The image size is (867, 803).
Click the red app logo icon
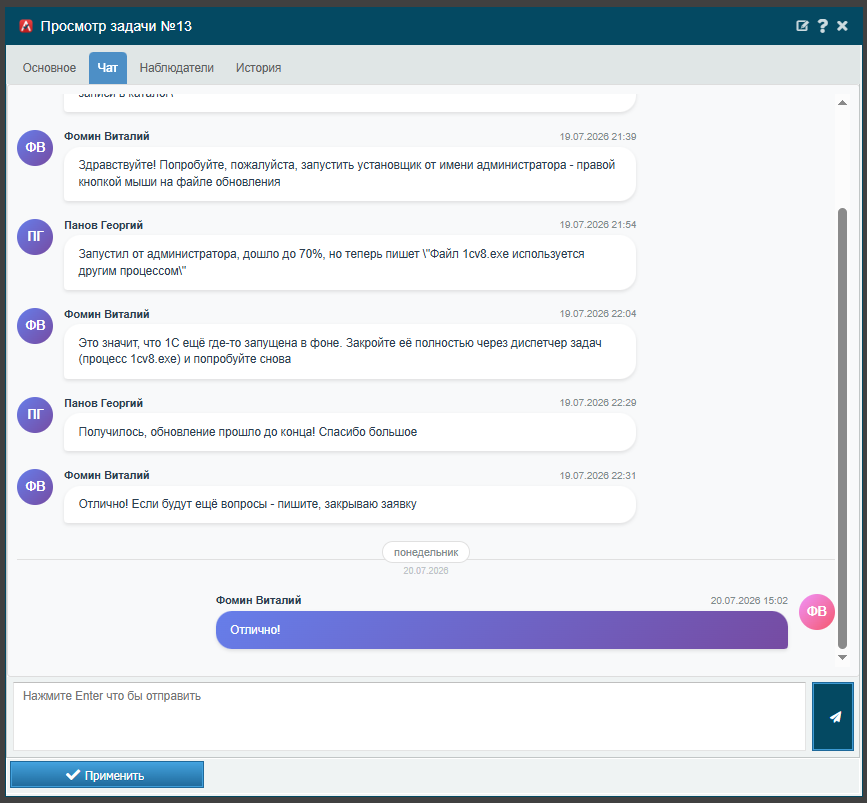(25, 26)
